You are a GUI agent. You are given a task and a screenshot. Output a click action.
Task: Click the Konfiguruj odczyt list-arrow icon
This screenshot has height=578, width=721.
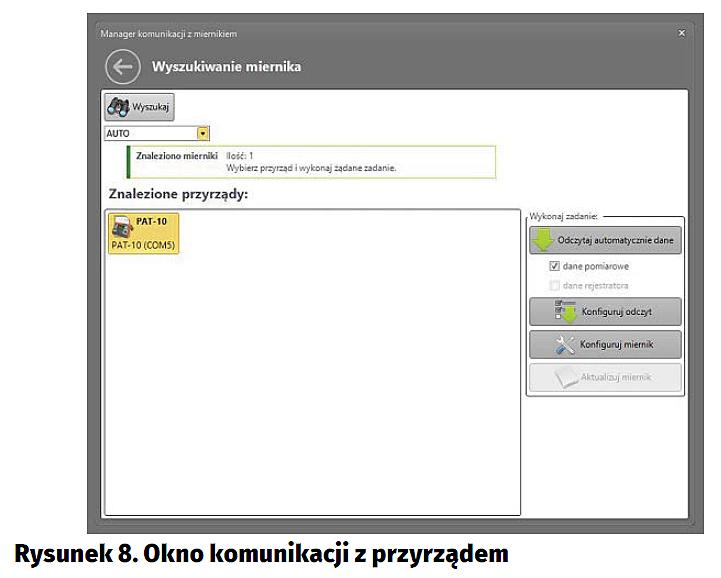click(x=565, y=312)
